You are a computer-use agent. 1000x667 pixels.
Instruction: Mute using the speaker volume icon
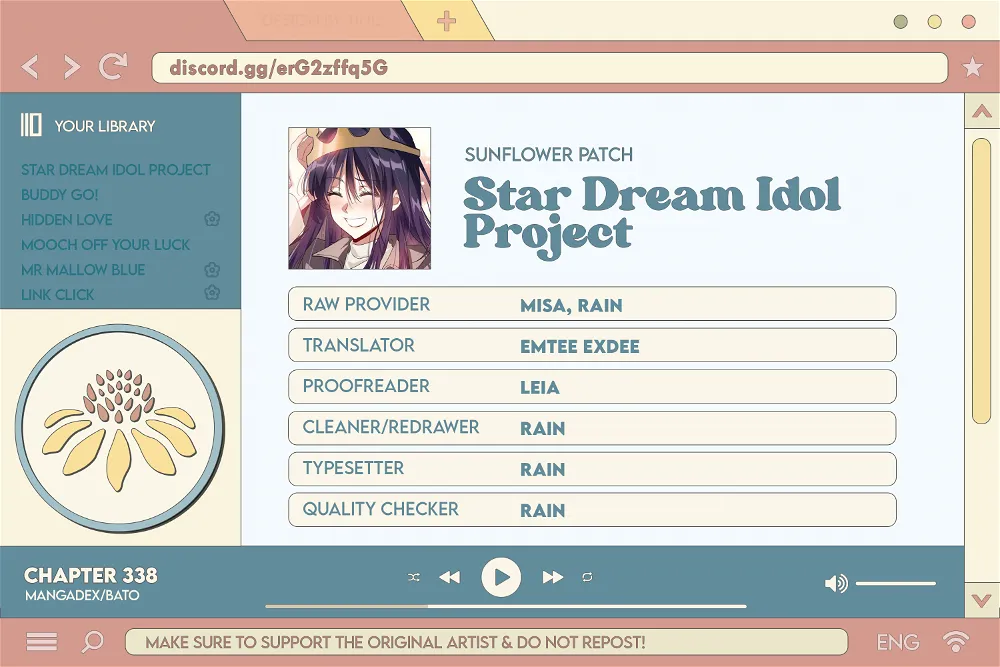pyautogui.click(x=836, y=583)
